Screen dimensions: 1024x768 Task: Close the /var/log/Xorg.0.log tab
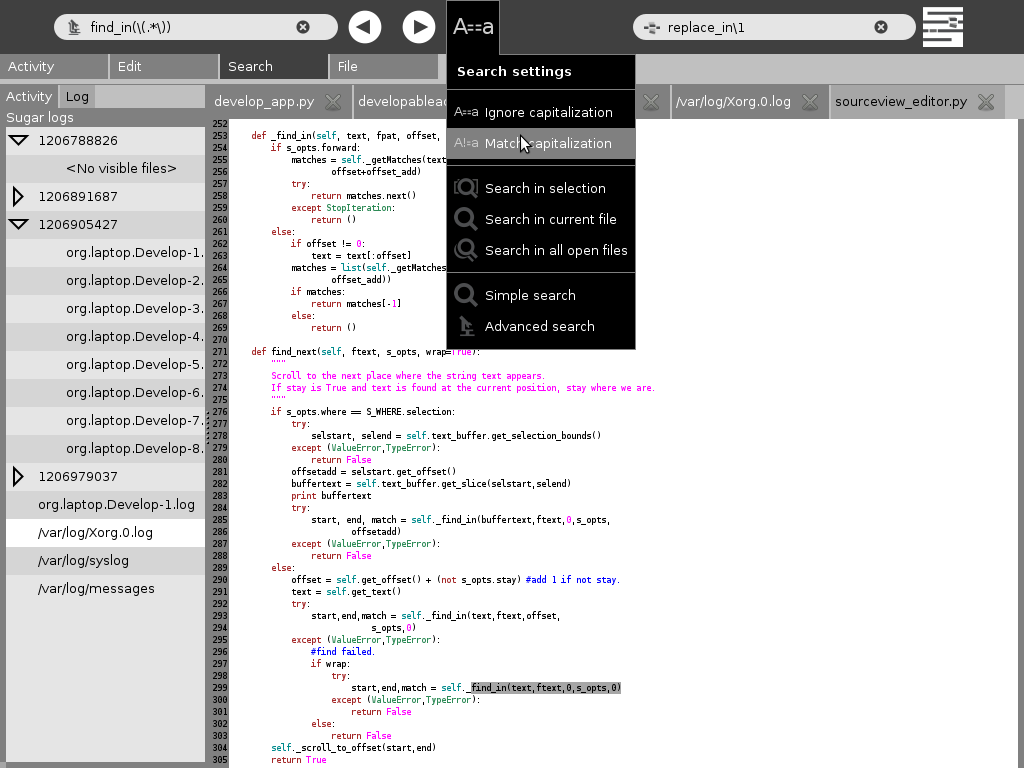click(x=810, y=102)
